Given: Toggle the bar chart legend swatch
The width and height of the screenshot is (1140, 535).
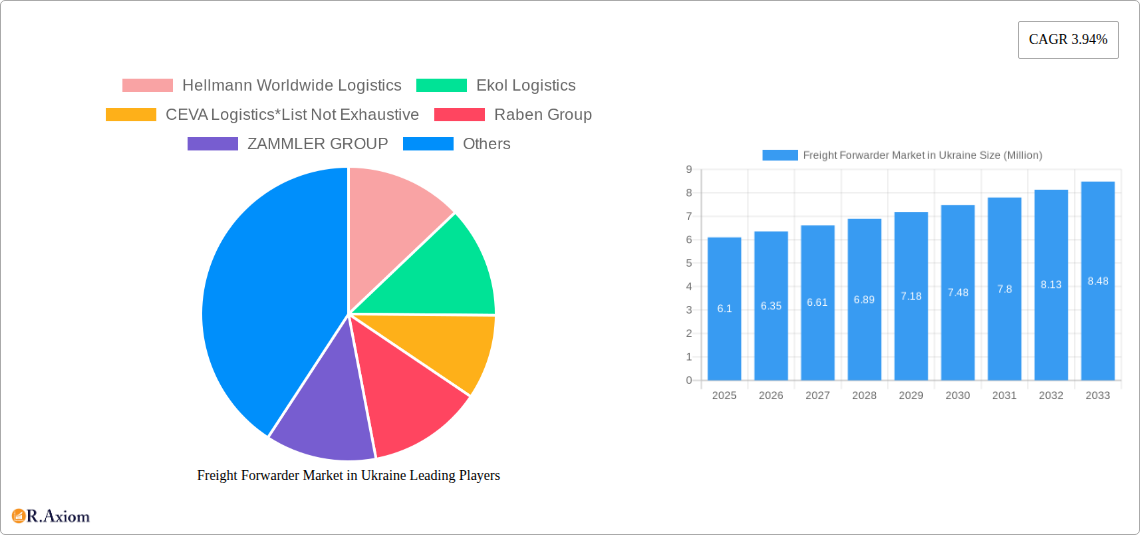Looking at the screenshot, I should 779,156.
